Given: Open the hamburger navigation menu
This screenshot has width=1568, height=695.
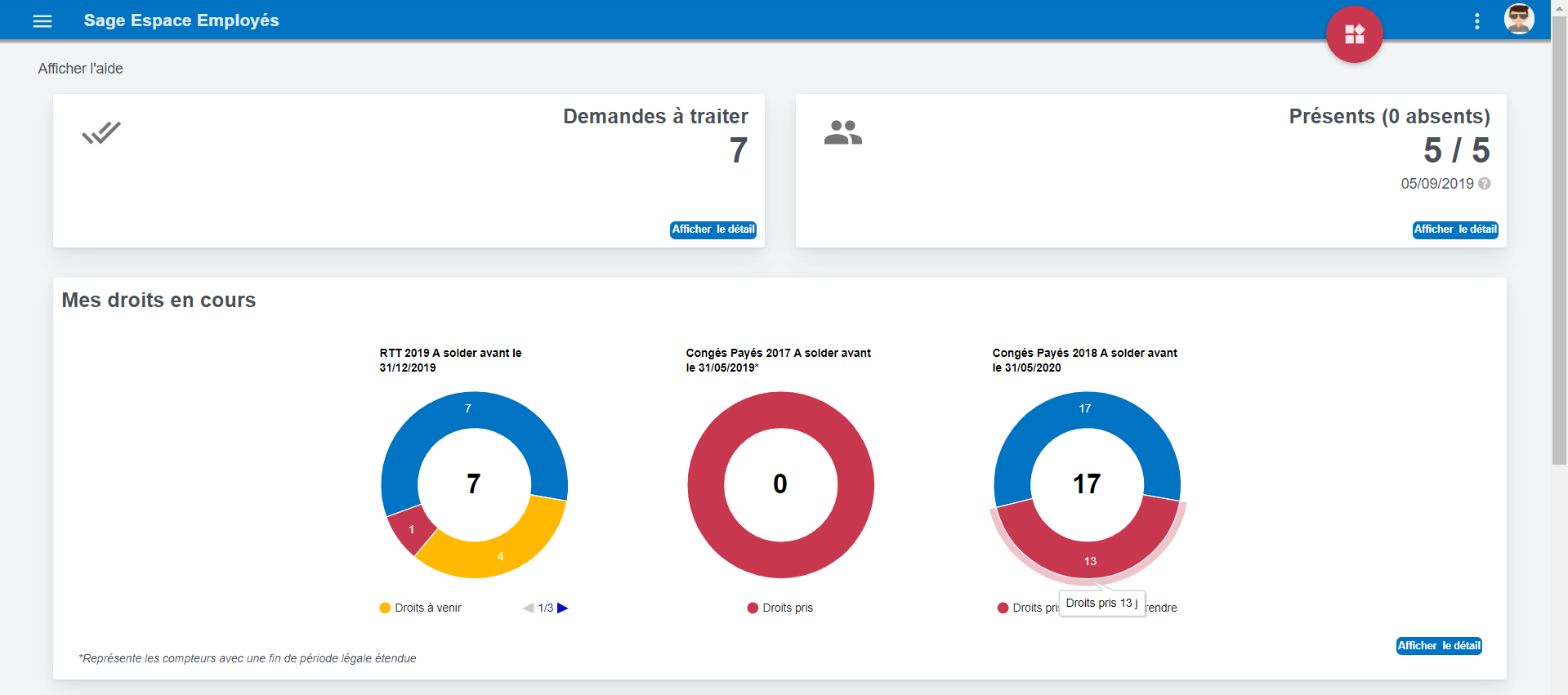Looking at the screenshot, I should 42,21.
